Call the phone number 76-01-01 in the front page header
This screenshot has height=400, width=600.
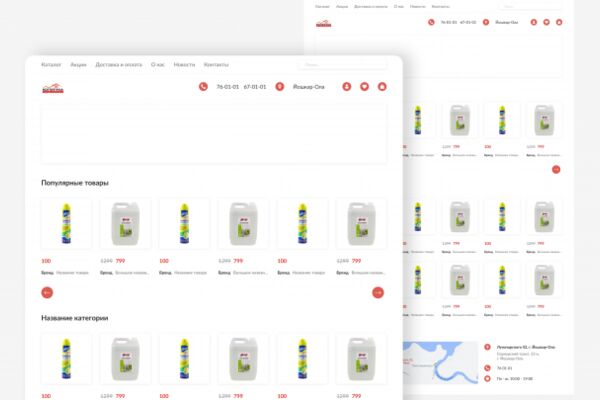pos(228,87)
